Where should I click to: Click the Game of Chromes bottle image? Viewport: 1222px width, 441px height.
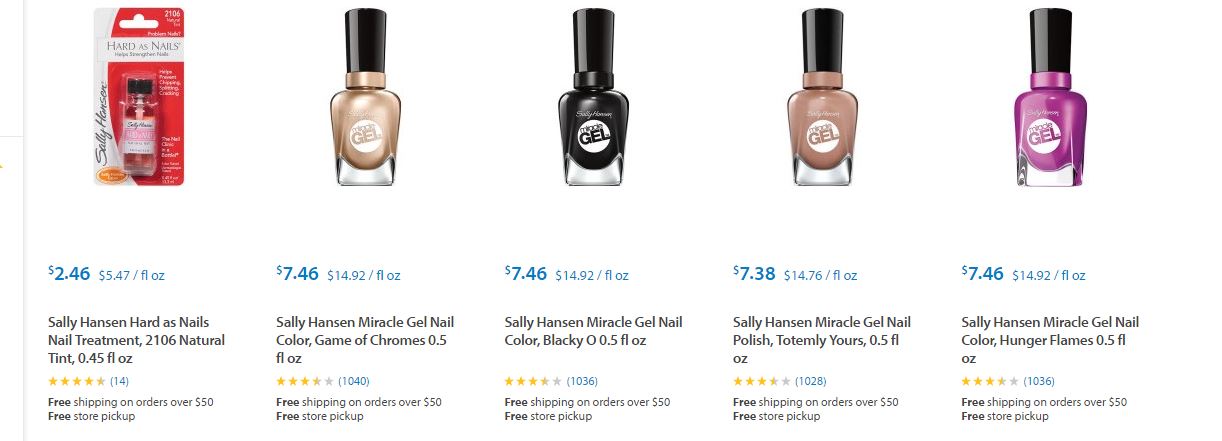coord(364,97)
